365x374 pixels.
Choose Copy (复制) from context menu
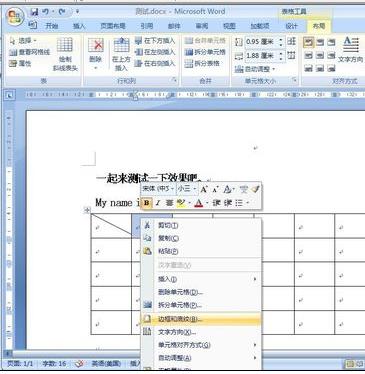click(x=202, y=238)
